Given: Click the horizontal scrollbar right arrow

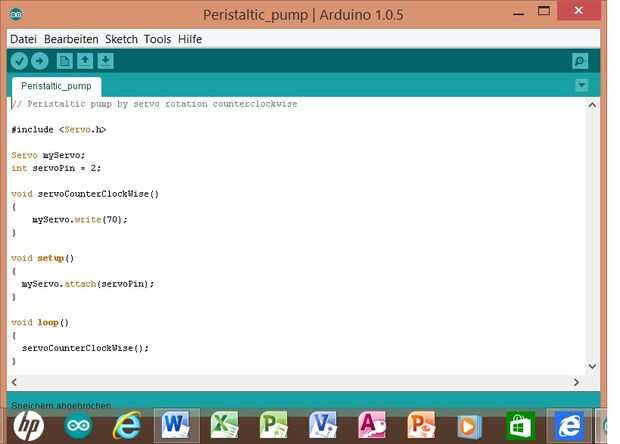Looking at the screenshot, I should click(x=576, y=382).
